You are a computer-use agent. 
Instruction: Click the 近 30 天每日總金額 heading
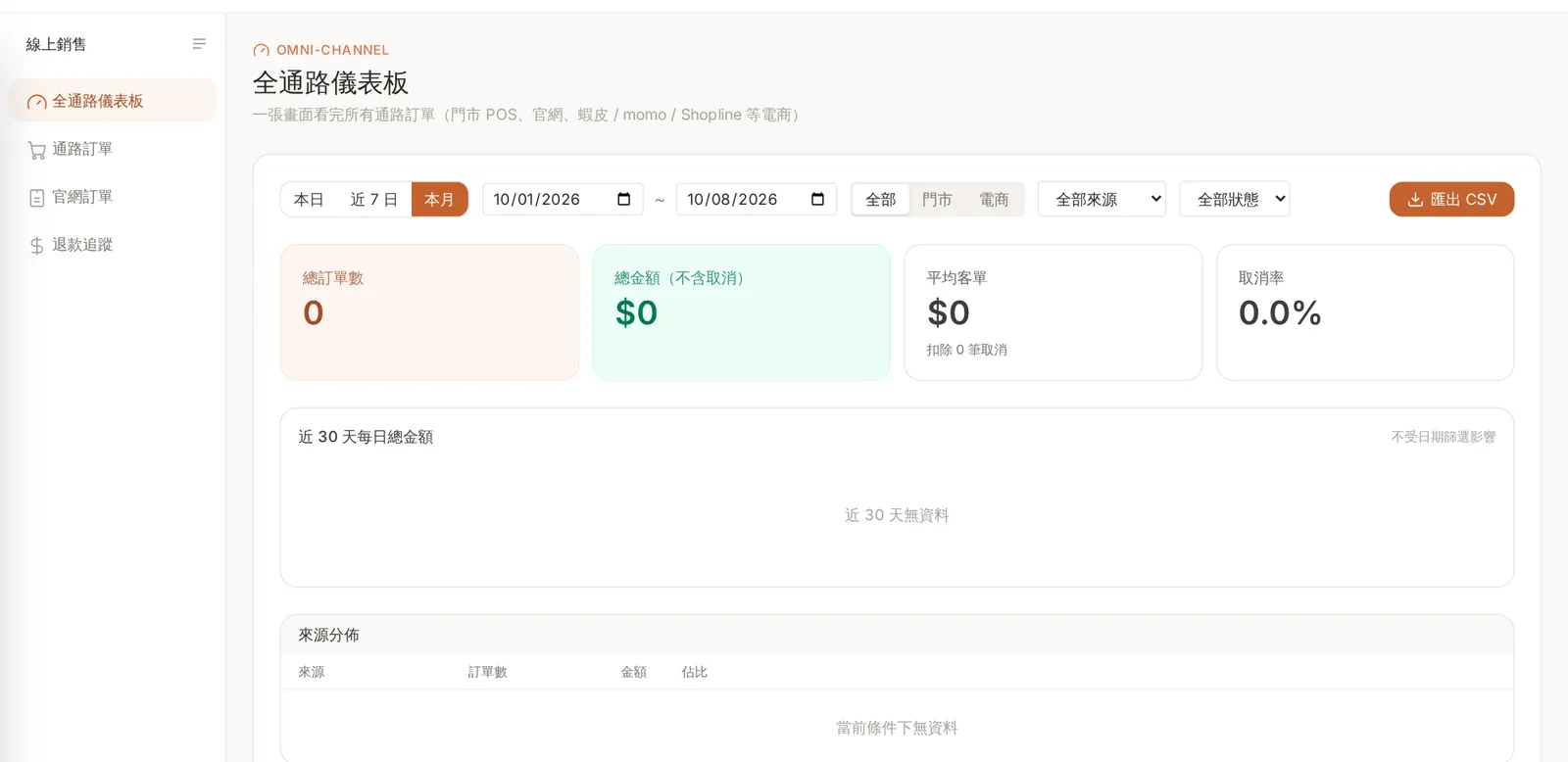tap(366, 437)
